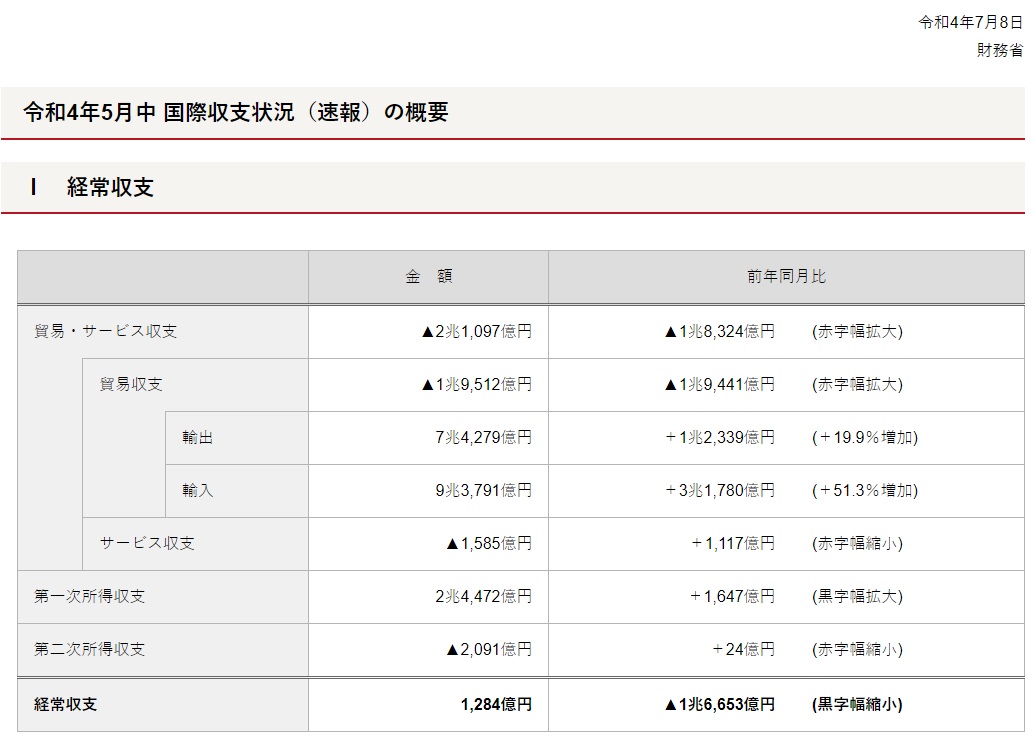Click the 金額 column header
The image size is (1034, 746).
[428, 277]
